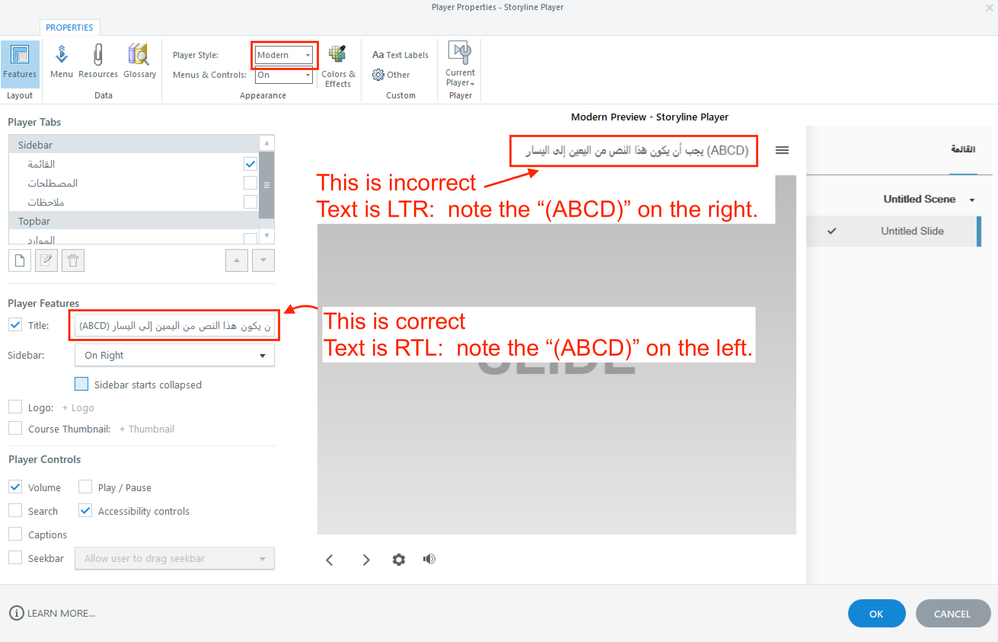Image resolution: width=998 pixels, height=642 pixels.
Task: Click the OK button
Action: [x=876, y=613]
